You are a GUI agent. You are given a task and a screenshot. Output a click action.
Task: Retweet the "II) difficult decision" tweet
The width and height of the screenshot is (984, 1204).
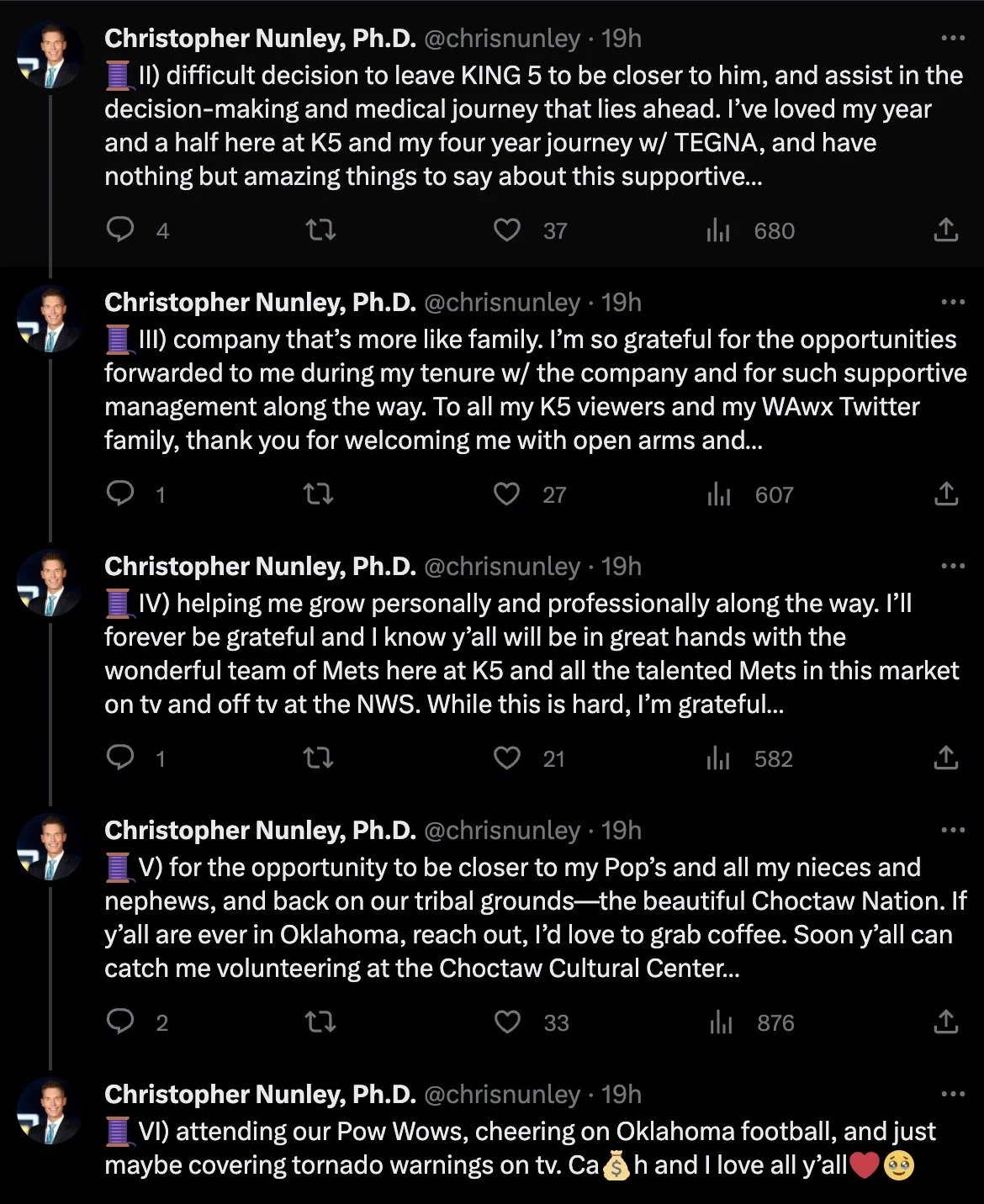(320, 230)
